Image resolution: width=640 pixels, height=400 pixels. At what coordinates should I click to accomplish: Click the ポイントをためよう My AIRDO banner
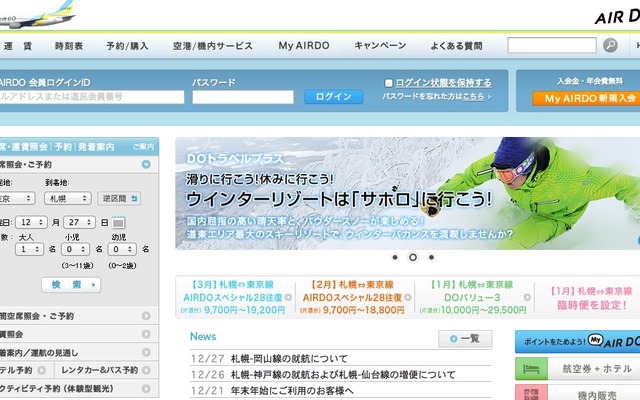pos(578,342)
